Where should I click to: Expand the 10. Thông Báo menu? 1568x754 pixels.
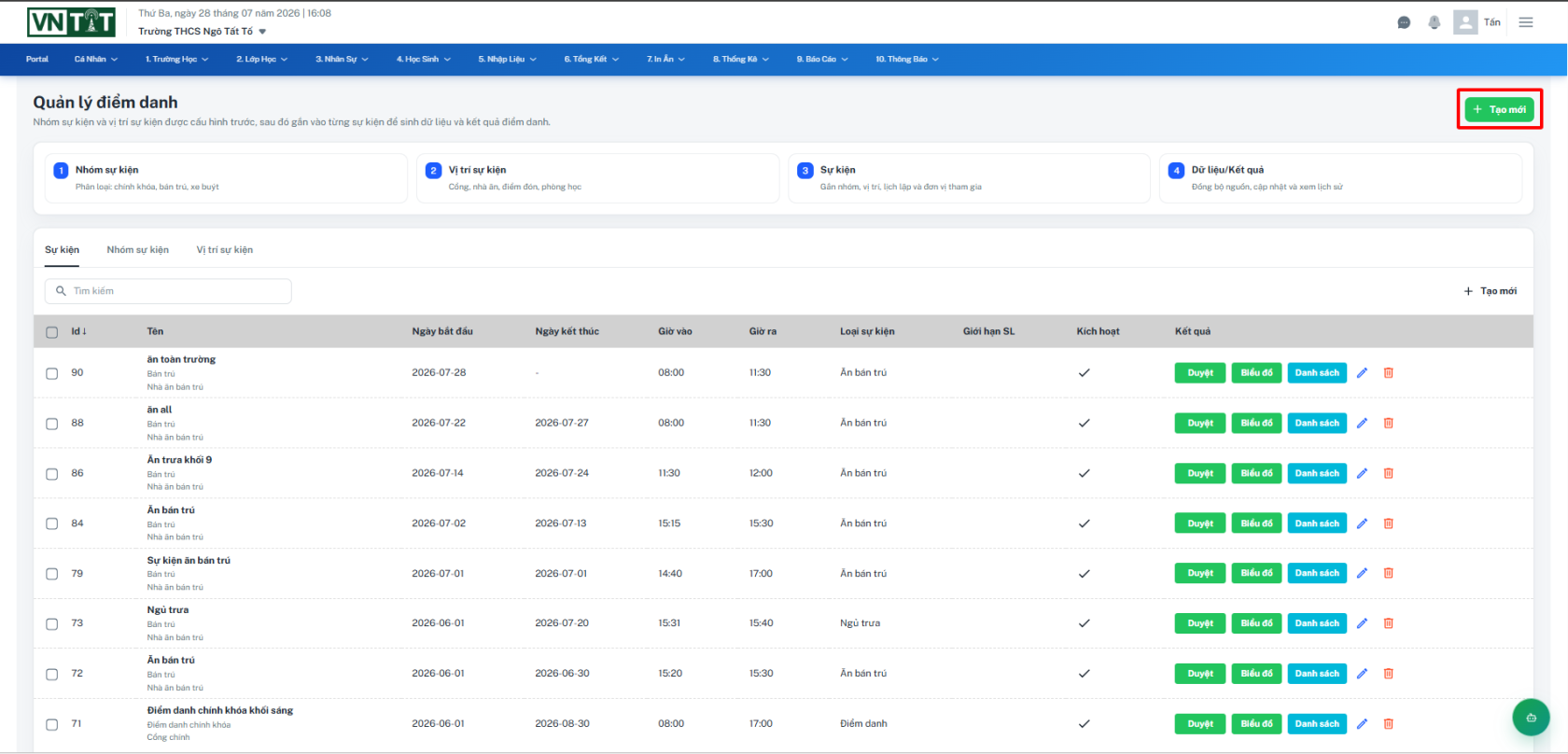click(x=907, y=60)
